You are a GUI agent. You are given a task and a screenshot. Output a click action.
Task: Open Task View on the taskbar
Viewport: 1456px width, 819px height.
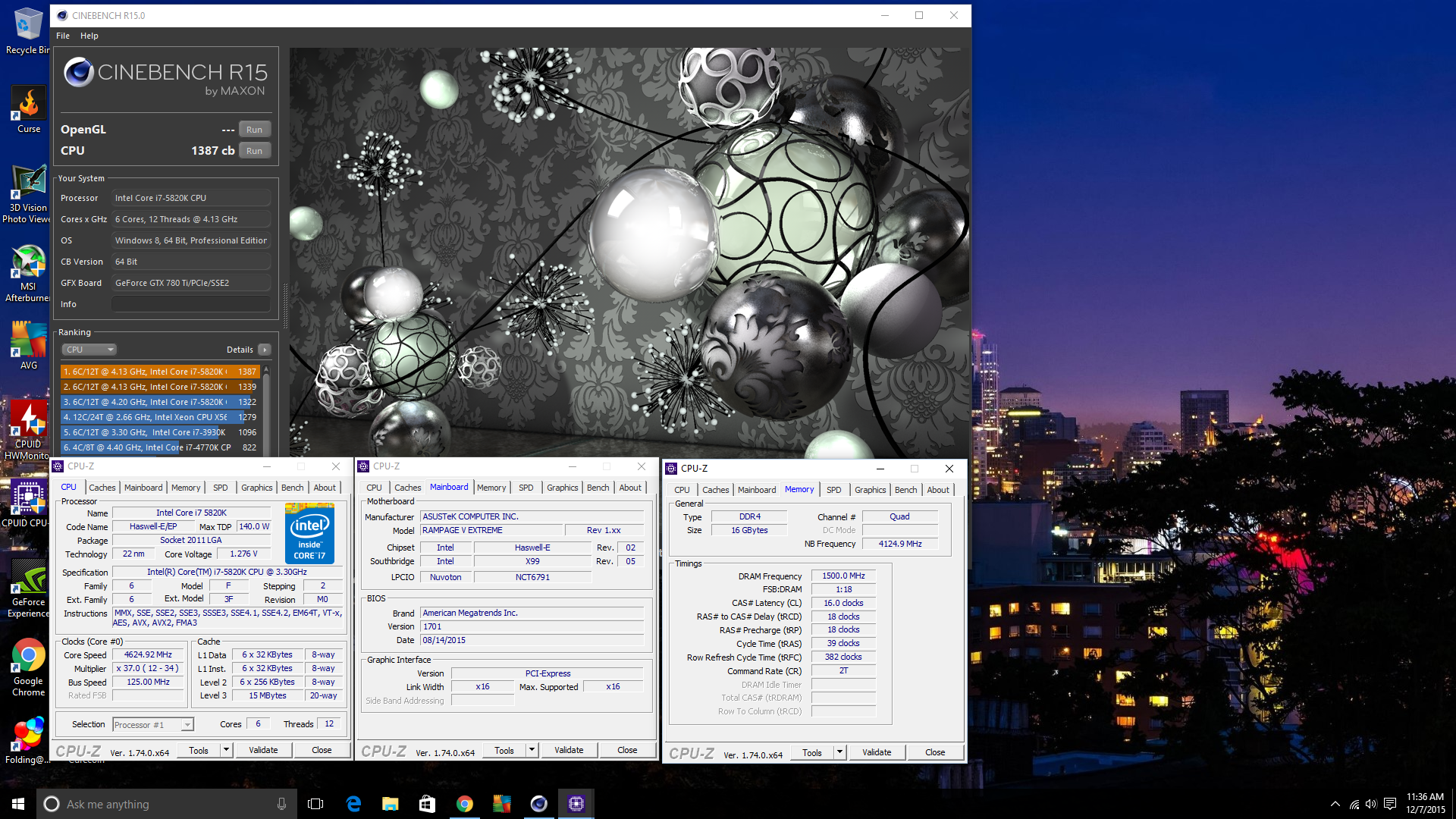pyautogui.click(x=315, y=804)
